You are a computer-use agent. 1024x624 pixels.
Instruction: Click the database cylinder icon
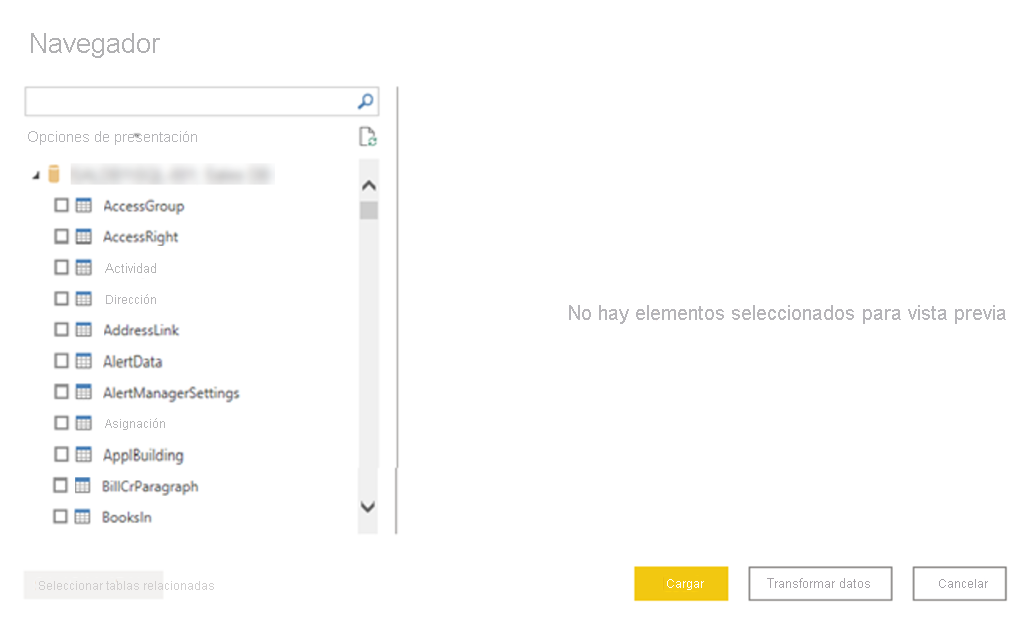(x=54, y=174)
